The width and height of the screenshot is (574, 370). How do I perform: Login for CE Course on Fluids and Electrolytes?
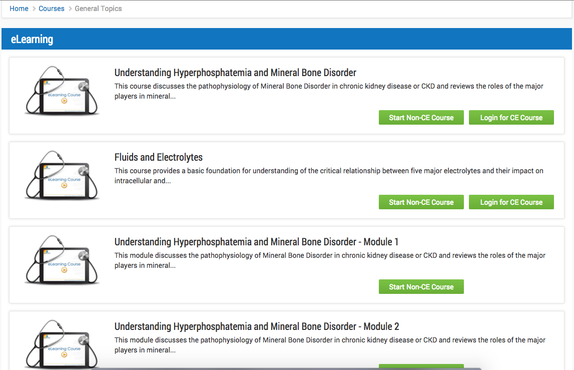(x=511, y=202)
